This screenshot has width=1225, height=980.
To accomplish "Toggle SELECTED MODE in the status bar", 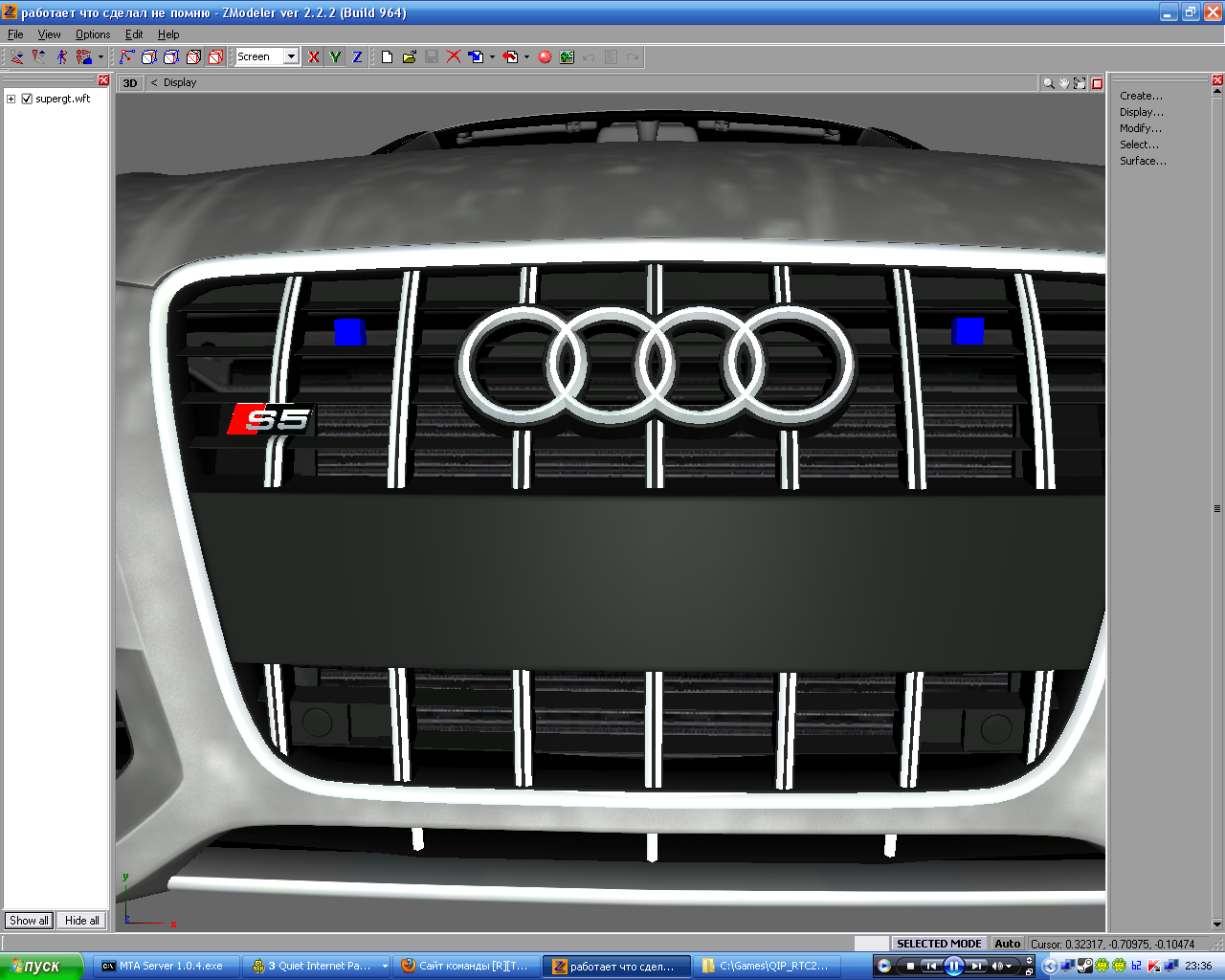I will point(939,944).
